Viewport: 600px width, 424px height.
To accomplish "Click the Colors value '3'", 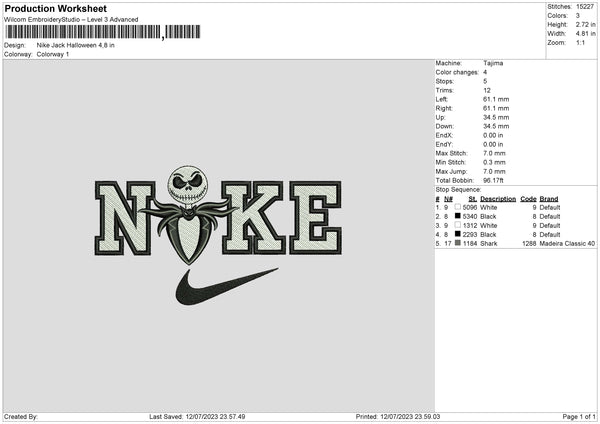I will click(578, 16).
